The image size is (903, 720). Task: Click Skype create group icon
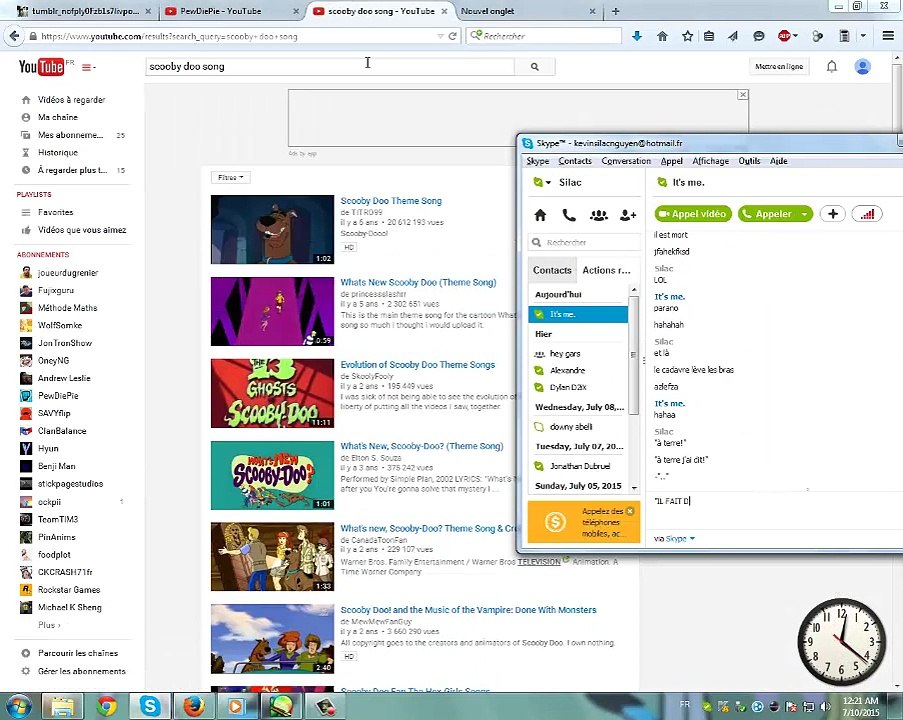598,215
